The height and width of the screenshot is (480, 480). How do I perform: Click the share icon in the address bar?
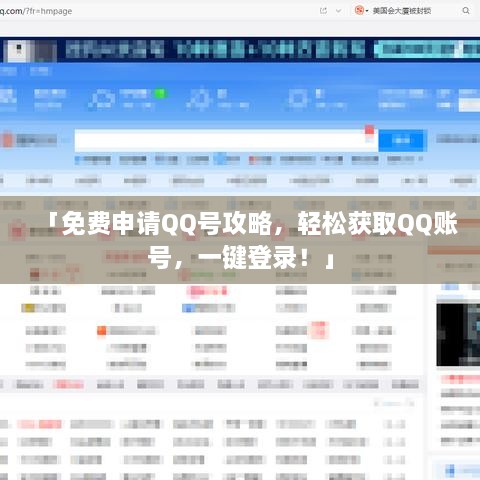click(323, 11)
